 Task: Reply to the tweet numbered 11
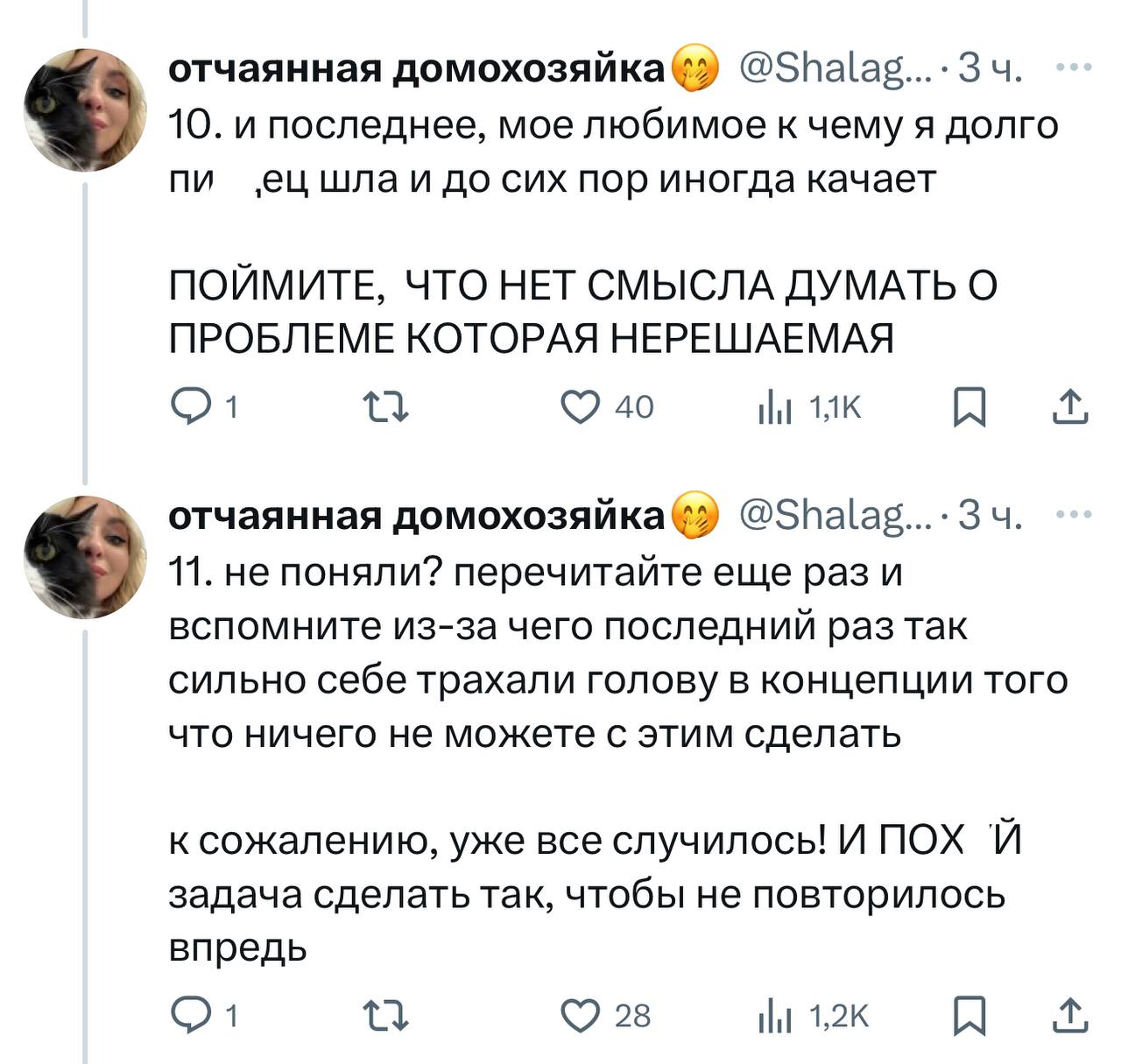187,1015
